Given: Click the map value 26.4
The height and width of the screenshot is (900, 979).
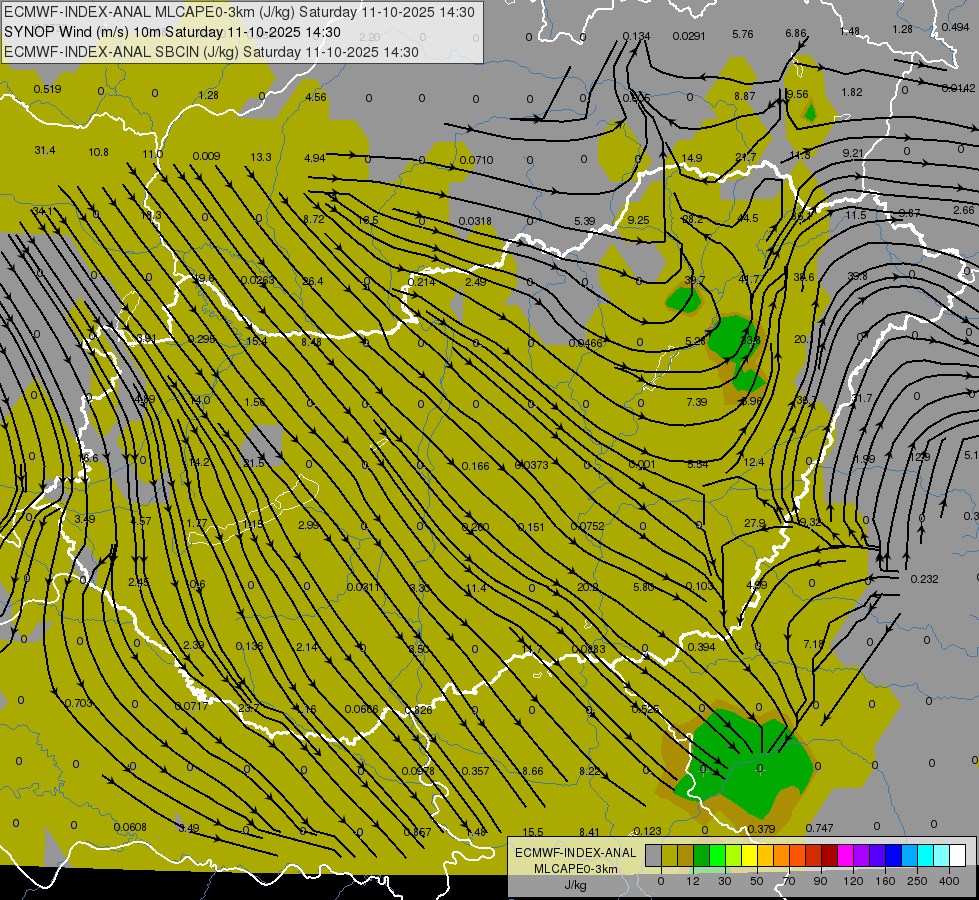Looking at the screenshot, I should click(x=313, y=281).
